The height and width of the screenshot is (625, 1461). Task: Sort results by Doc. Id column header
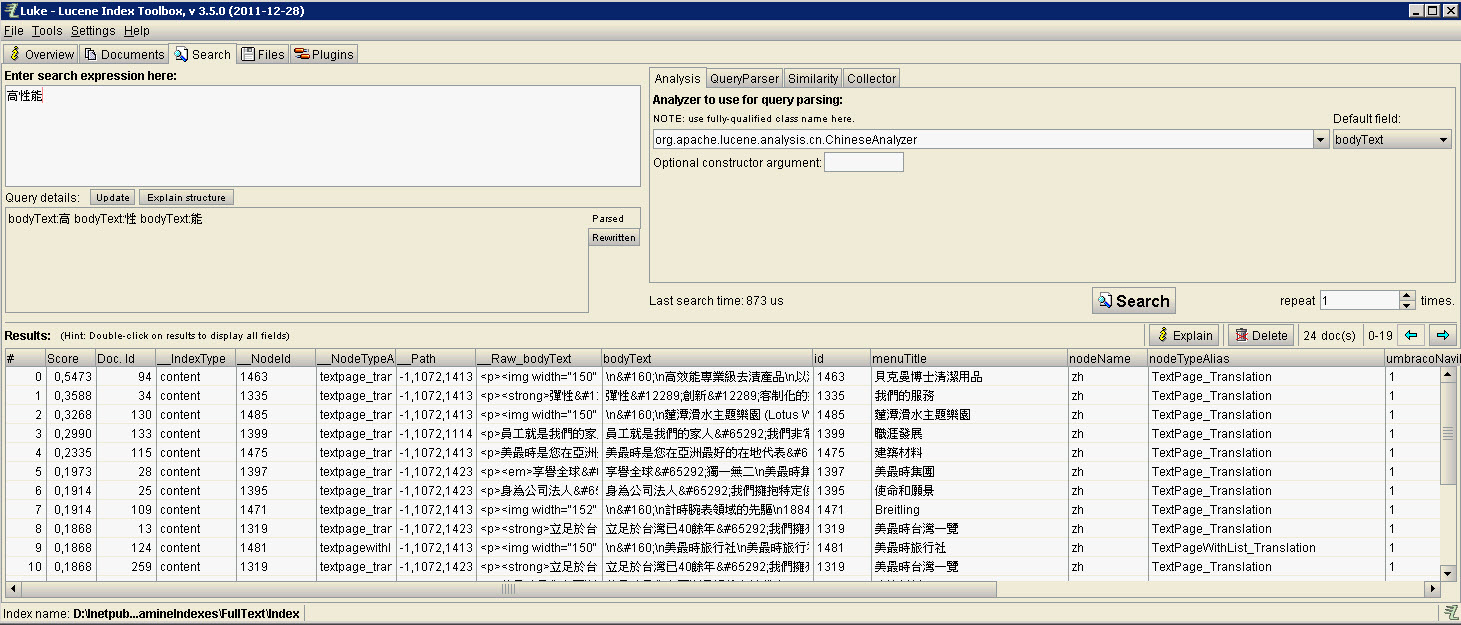(125, 358)
